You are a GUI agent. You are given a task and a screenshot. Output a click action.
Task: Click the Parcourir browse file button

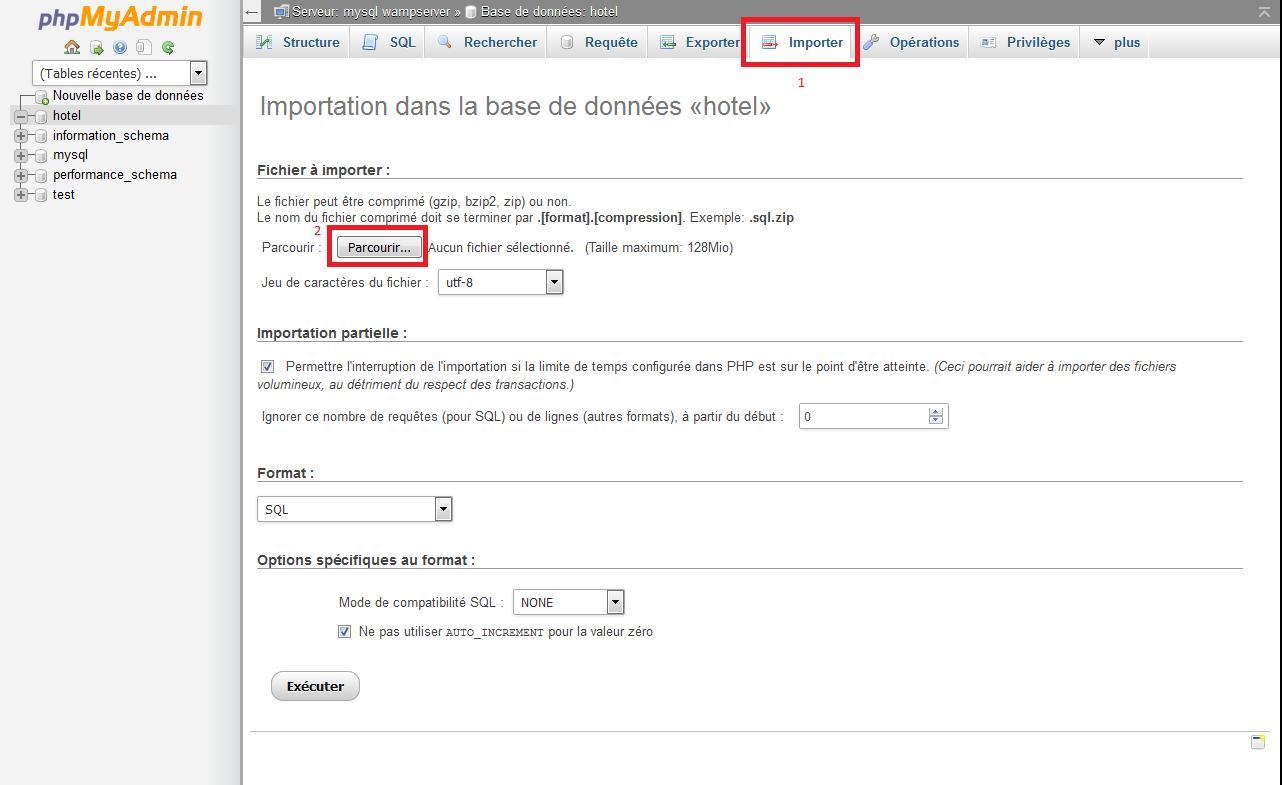click(379, 248)
